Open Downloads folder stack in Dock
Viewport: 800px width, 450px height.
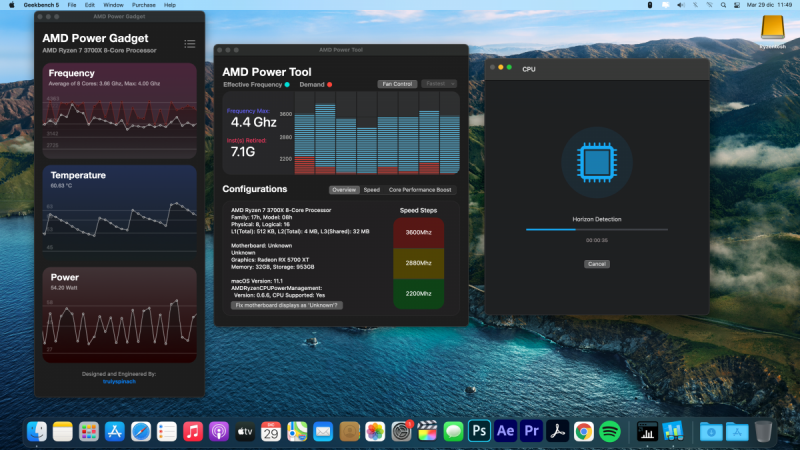pyautogui.click(x=711, y=432)
